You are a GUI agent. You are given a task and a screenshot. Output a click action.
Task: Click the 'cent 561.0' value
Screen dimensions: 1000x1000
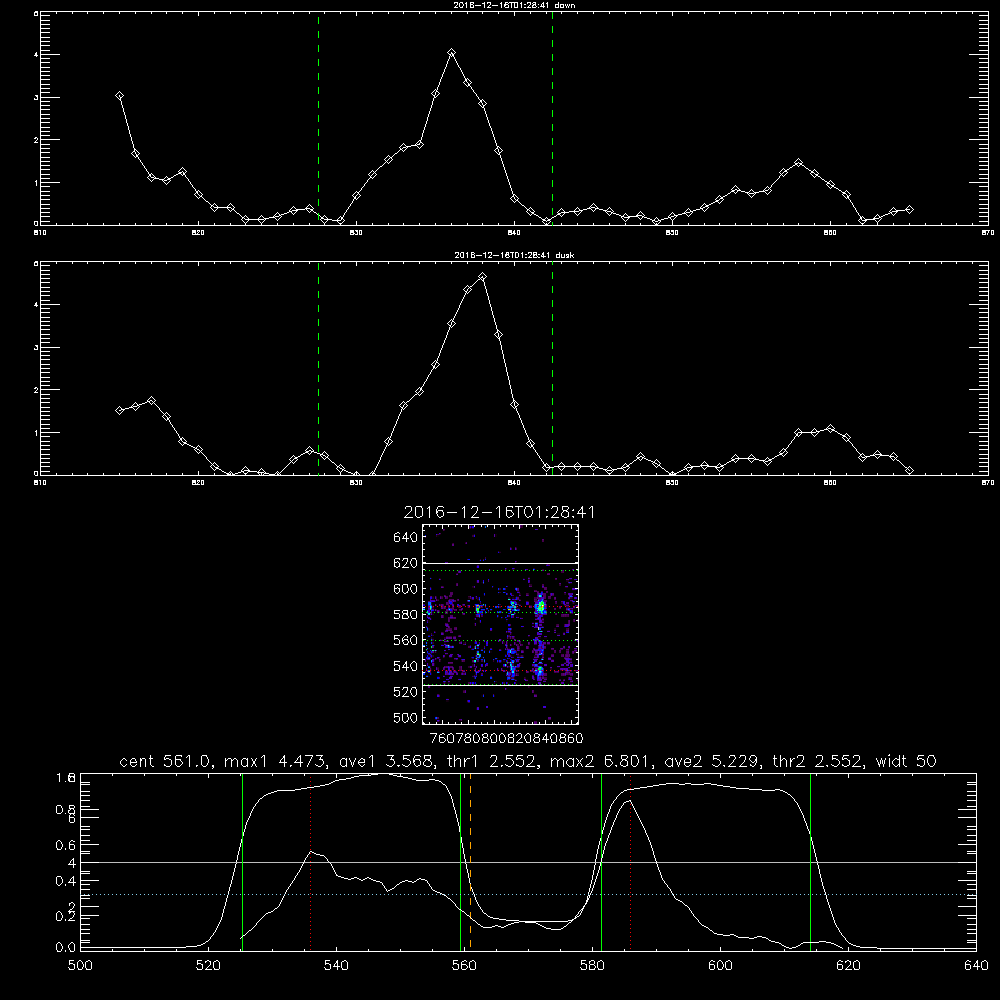click(x=165, y=761)
